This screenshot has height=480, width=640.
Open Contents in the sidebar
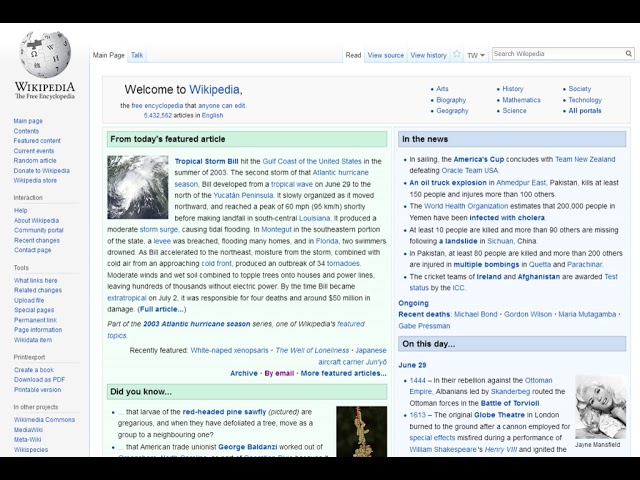tap(26, 131)
